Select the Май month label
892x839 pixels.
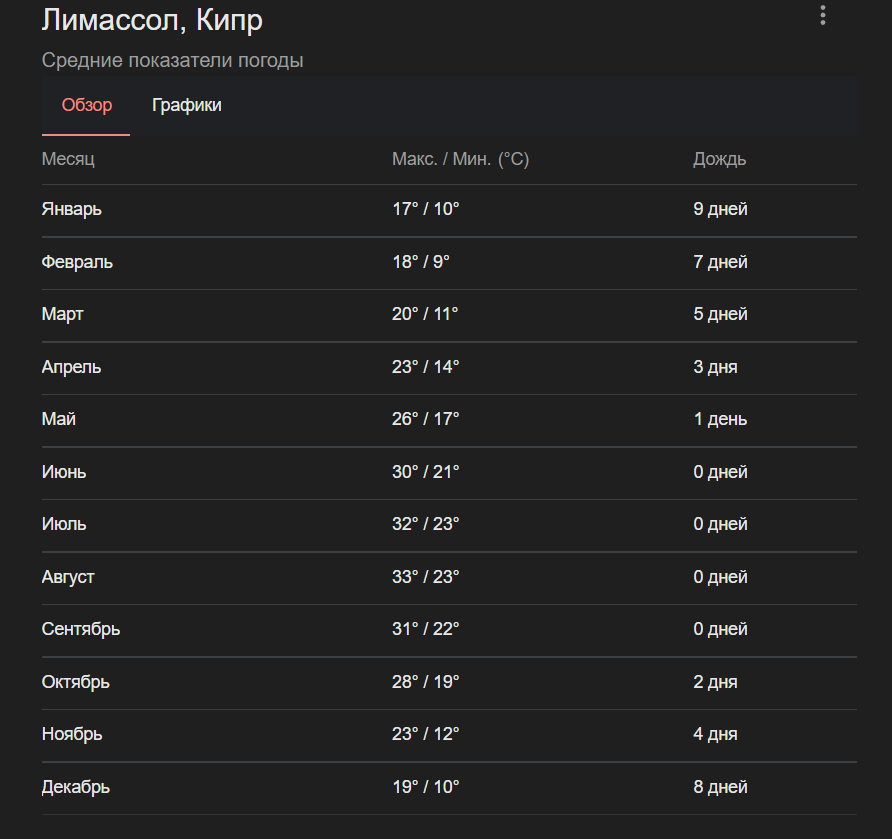click(x=59, y=419)
